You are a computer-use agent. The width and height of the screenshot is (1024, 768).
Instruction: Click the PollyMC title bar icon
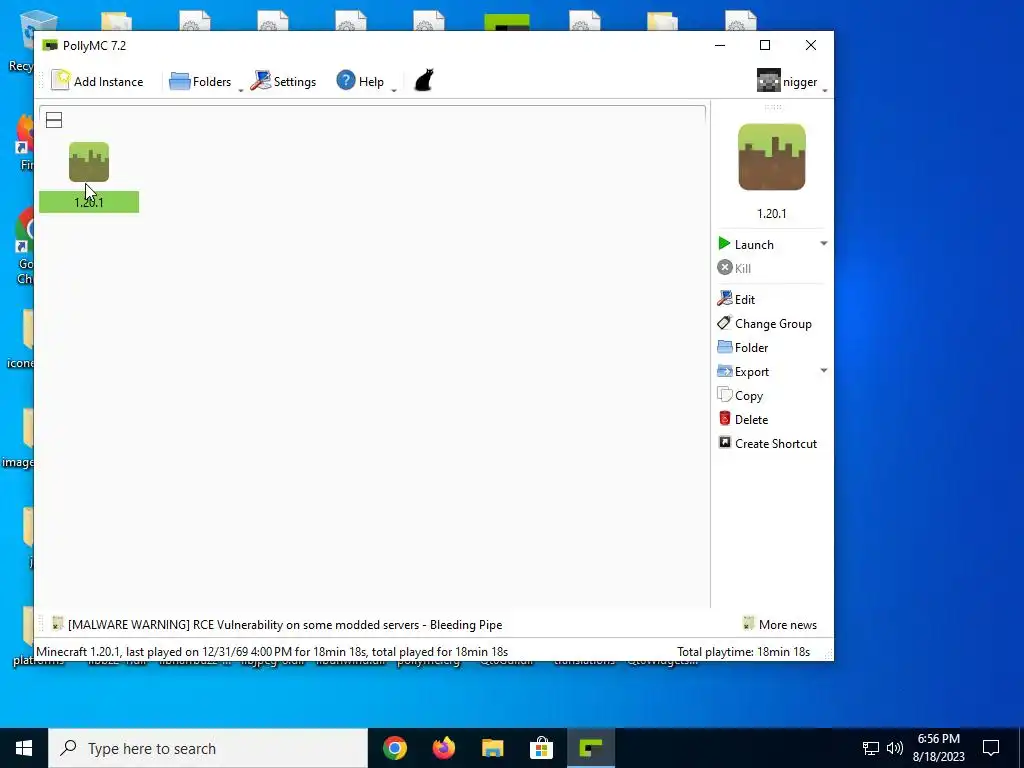[x=50, y=45]
